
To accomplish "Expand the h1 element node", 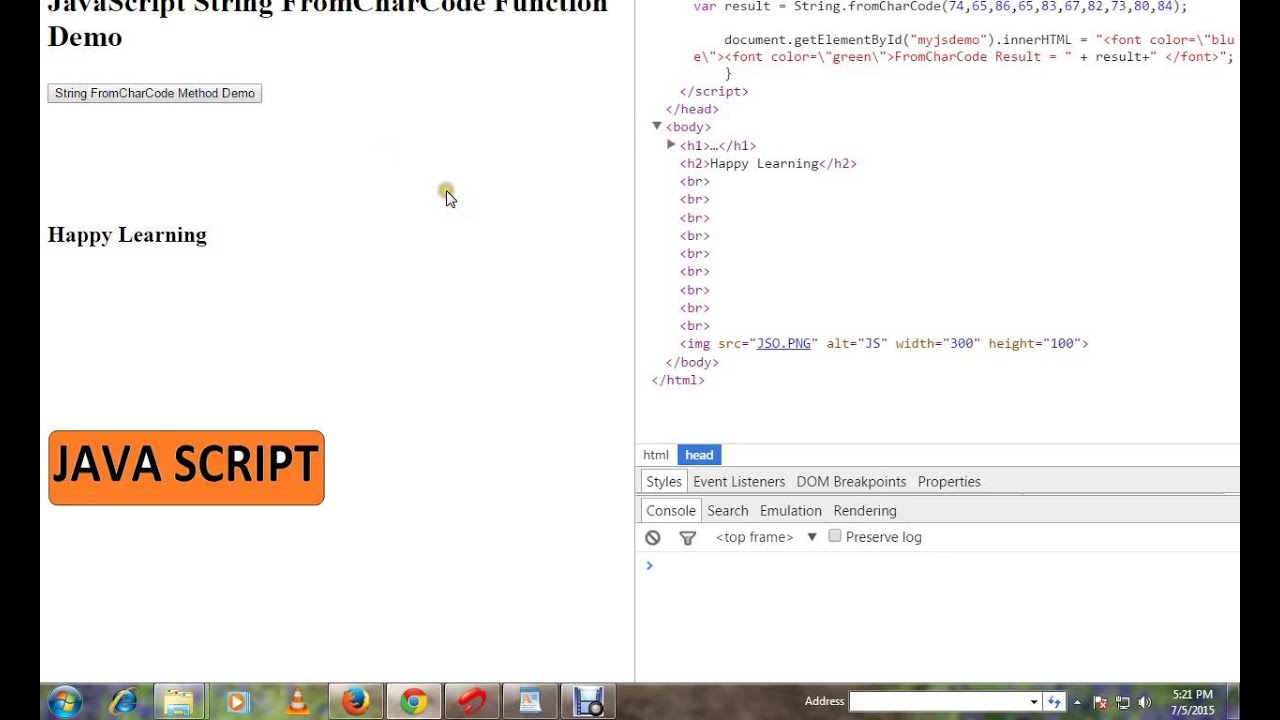I will (x=671, y=145).
